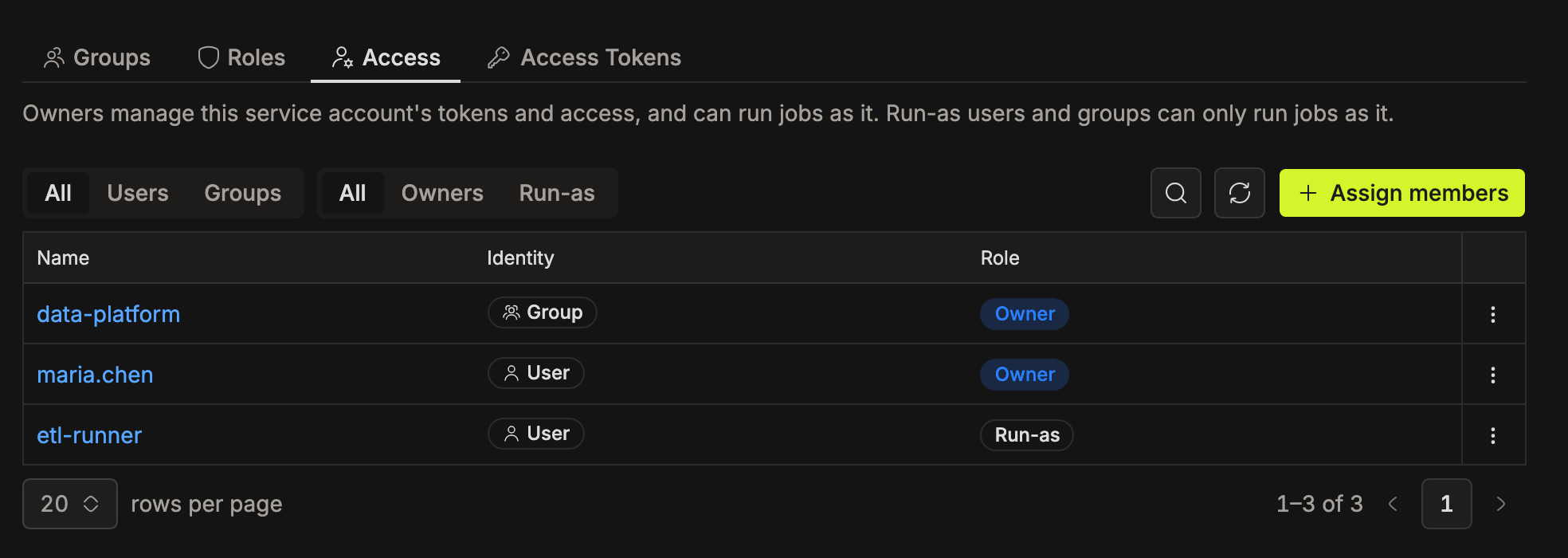Click Owner role badge for maria.chen

pyautogui.click(x=1025, y=375)
